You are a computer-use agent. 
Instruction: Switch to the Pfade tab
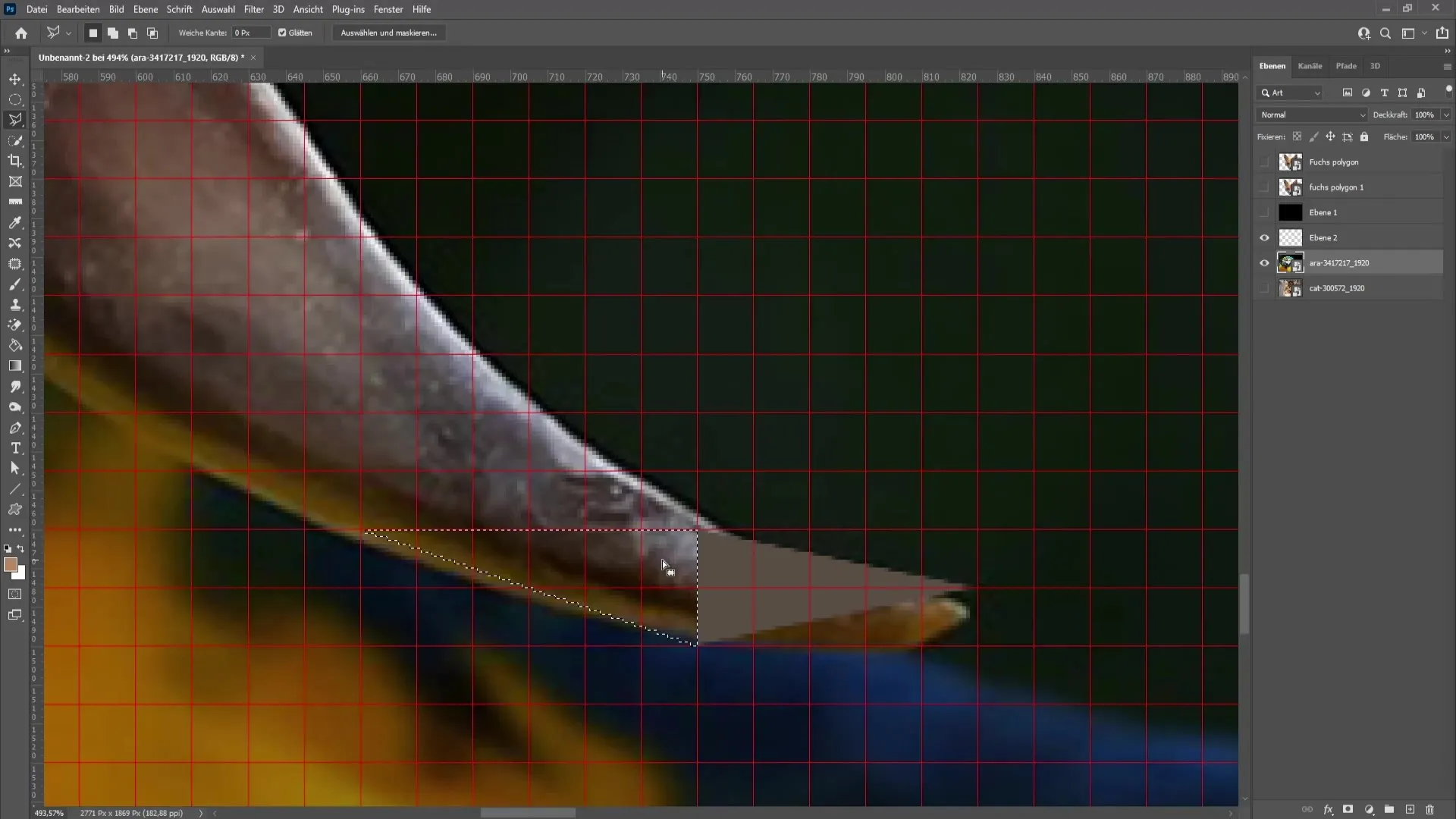tap(1346, 65)
